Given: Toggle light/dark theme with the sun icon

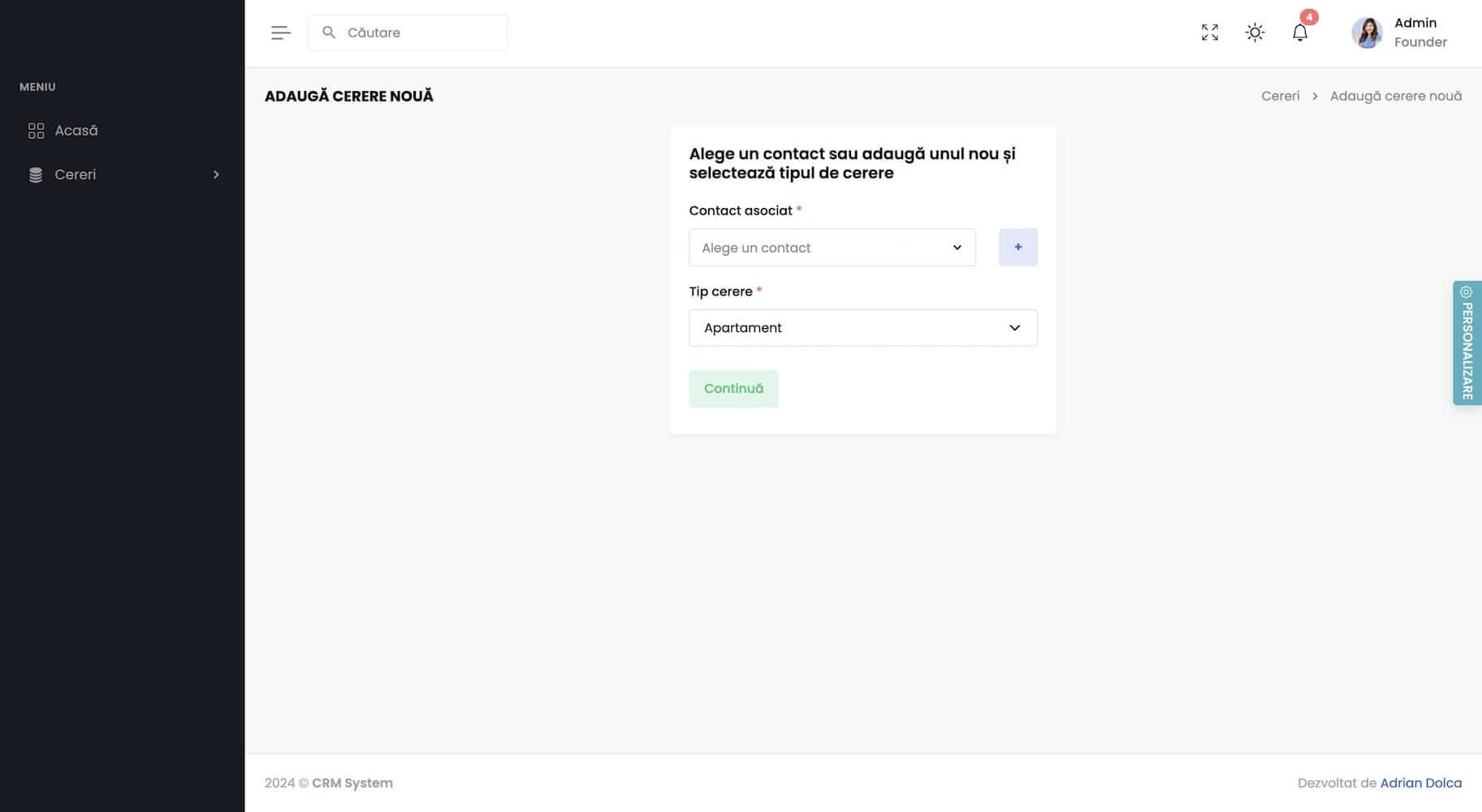Looking at the screenshot, I should click(x=1255, y=32).
